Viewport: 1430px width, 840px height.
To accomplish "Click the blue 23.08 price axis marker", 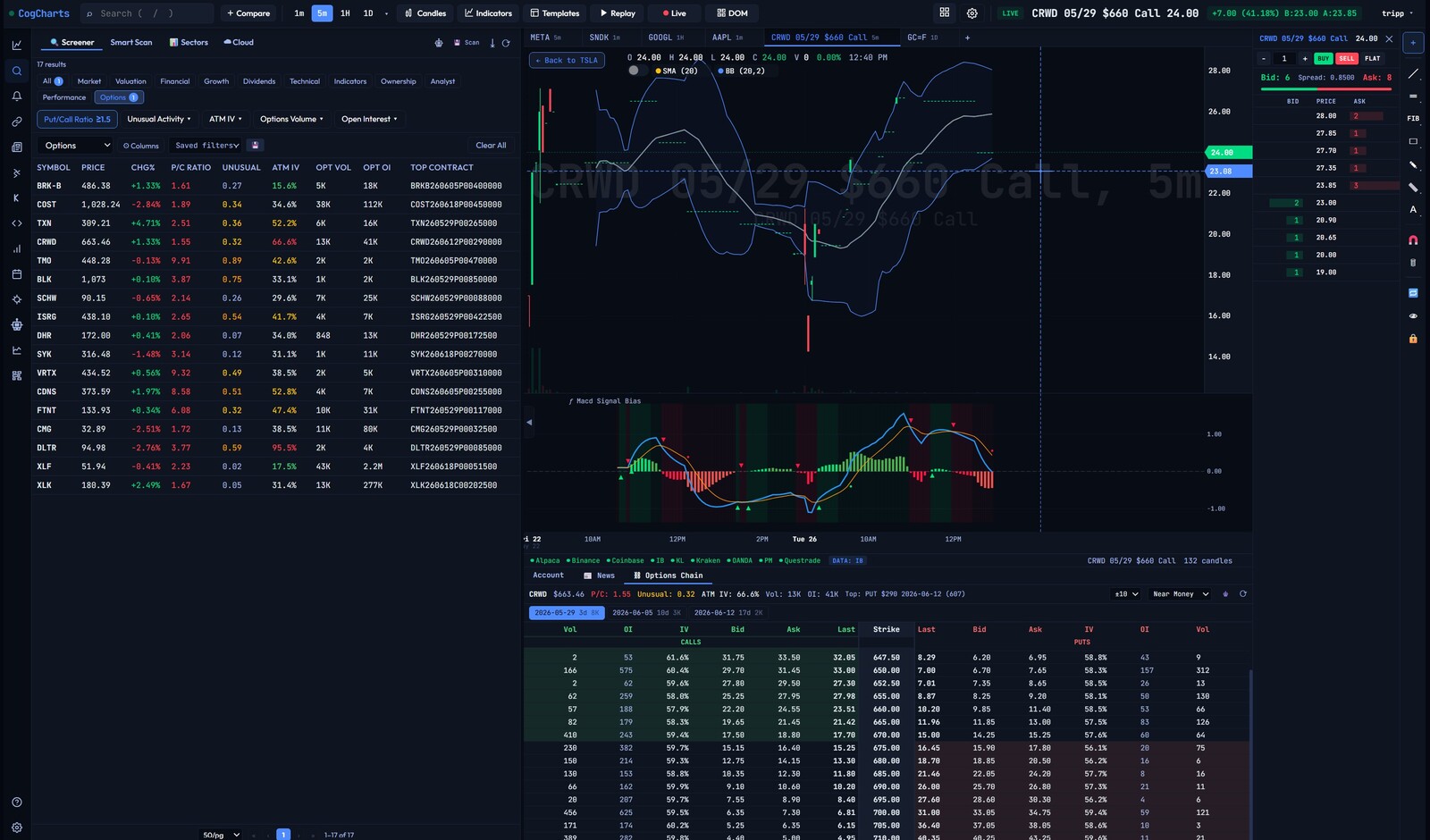I will coord(1229,171).
